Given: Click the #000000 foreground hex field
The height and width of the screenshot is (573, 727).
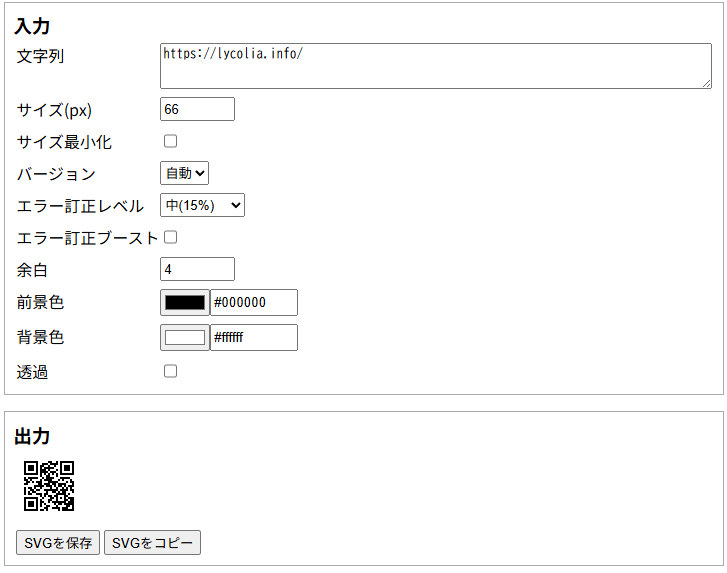Looking at the screenshot, I should coord(253,302).
